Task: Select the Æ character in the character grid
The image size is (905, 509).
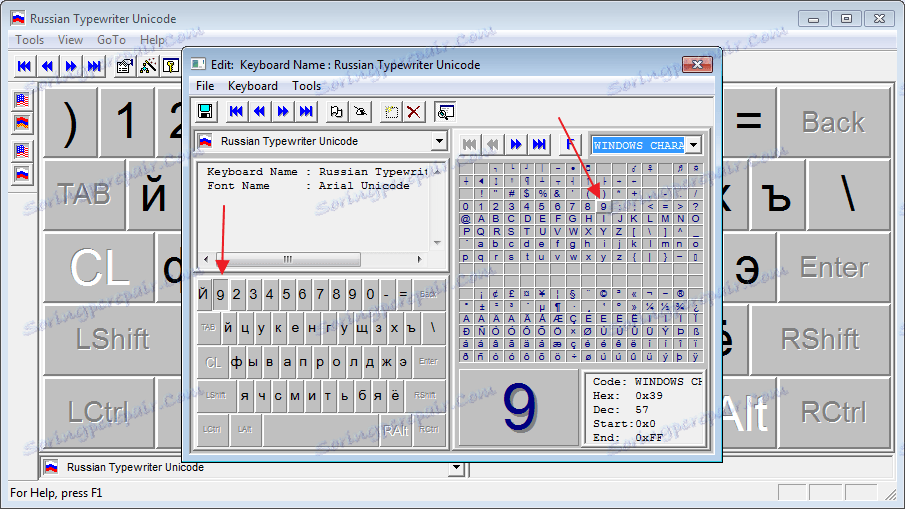Action: point(558,319)
